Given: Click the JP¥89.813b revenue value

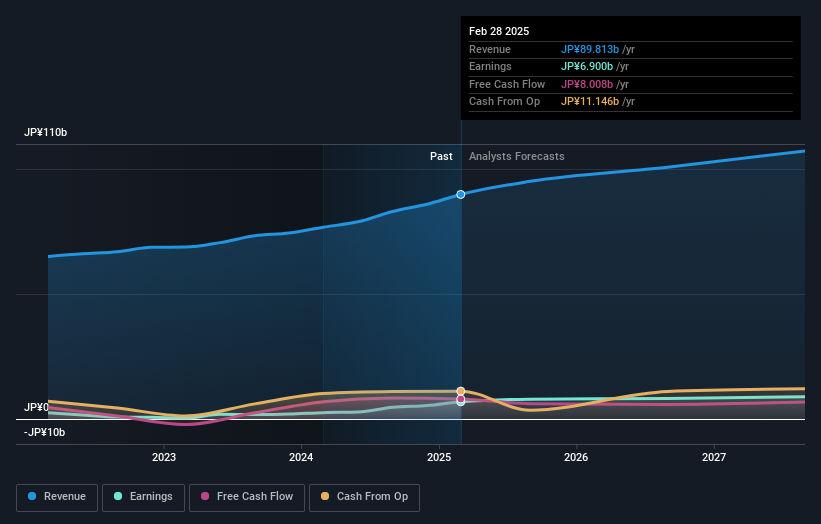Looking at the screenshot, I should coord(590,49).
